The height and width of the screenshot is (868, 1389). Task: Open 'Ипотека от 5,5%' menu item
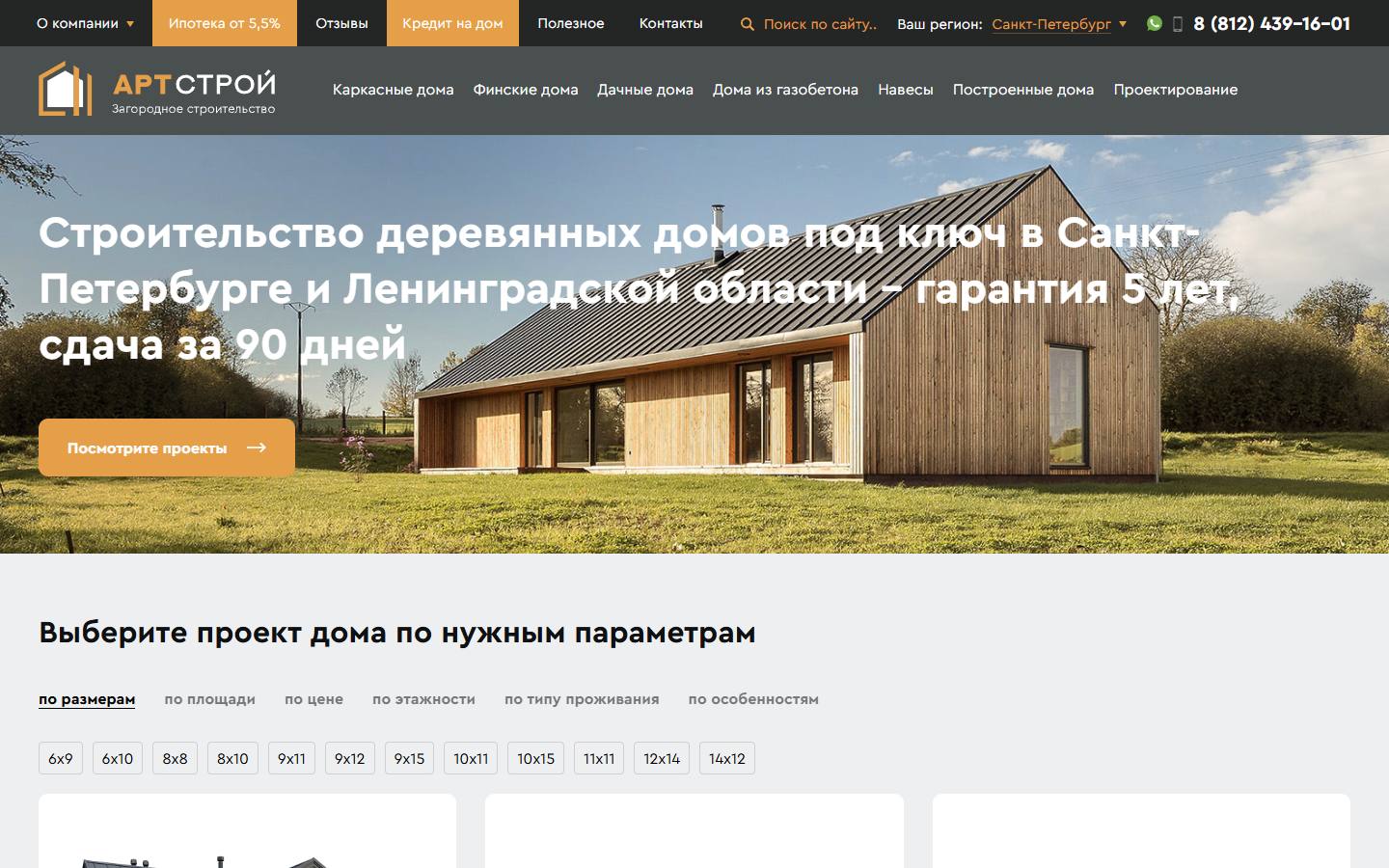click(224, 23)
